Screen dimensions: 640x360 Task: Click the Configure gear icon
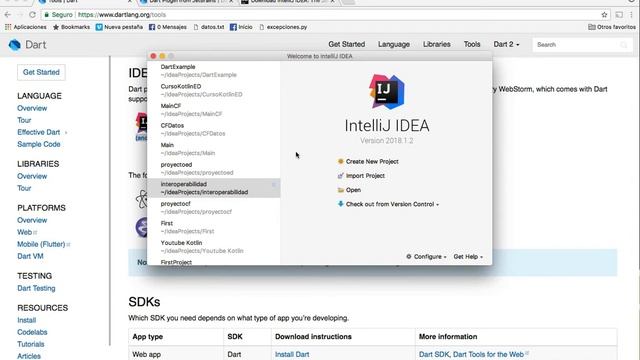[x=409, y=256]
